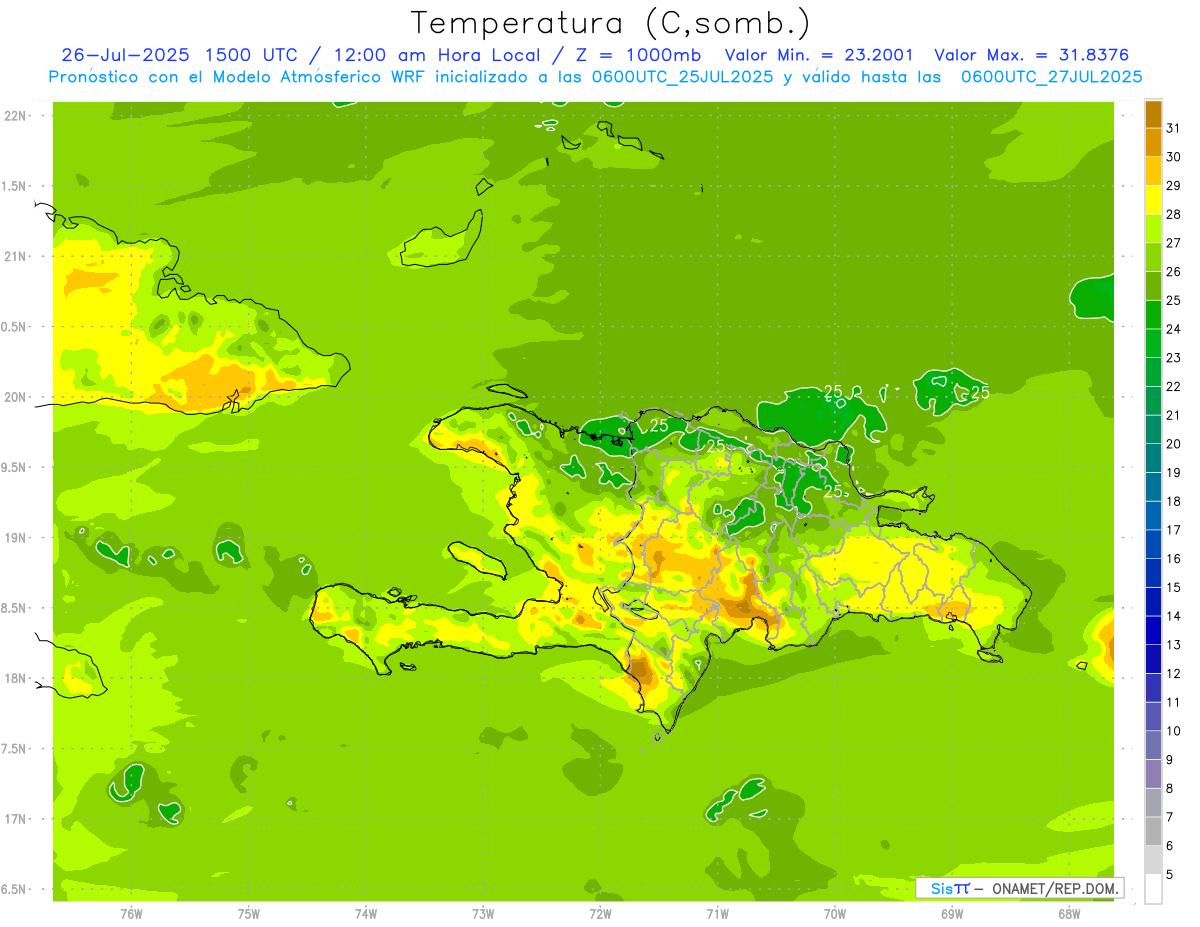This screenshot has height=927, width=1200.
Task: Click legend value 26 on the color scale
Action: (x=1173, y=271)
